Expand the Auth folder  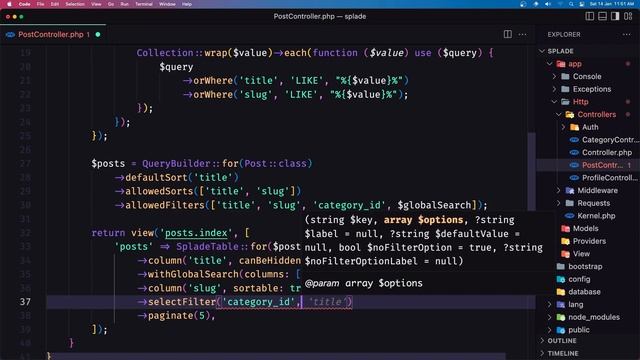tap(563, 127)
